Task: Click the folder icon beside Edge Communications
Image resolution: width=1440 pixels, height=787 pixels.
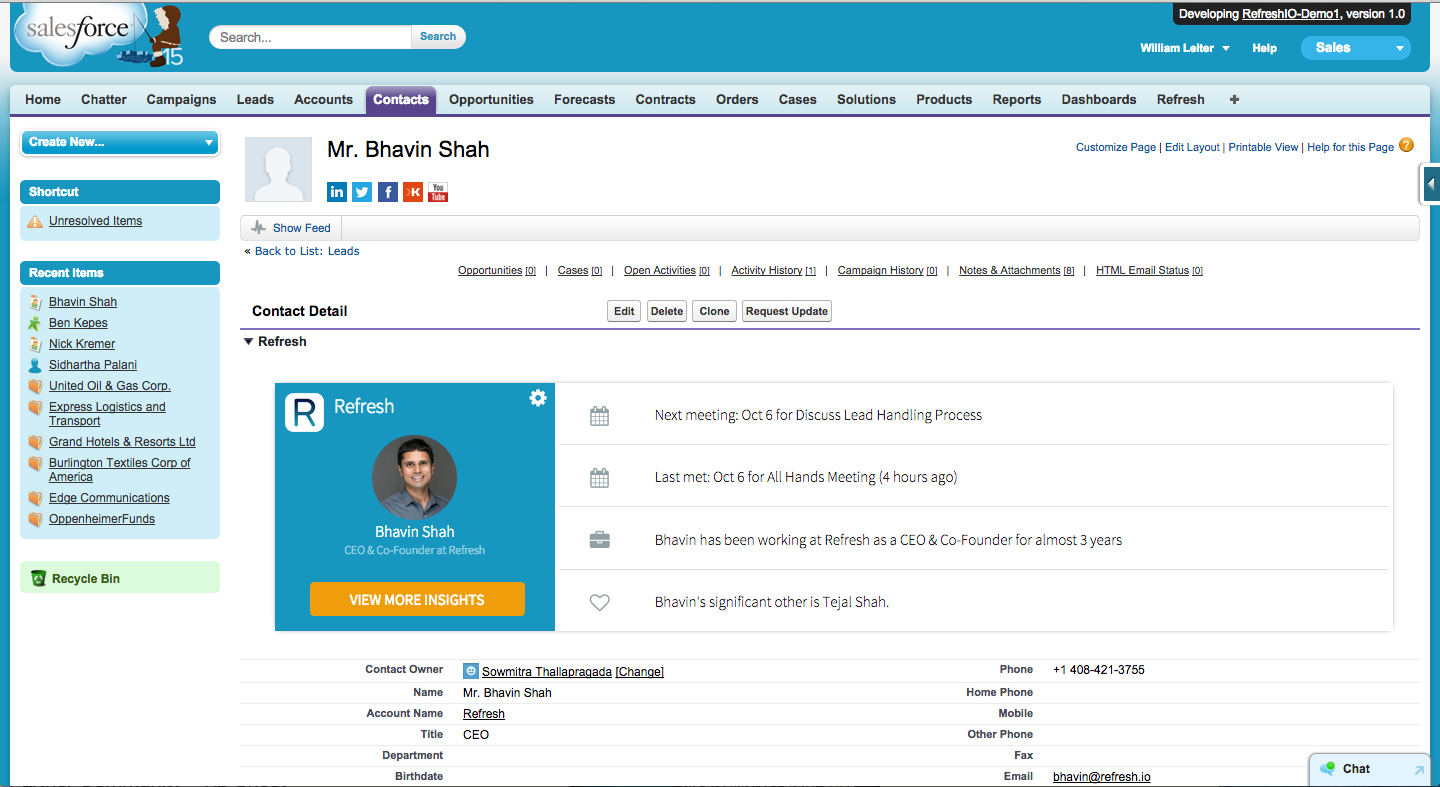Action: coord(35,498)
